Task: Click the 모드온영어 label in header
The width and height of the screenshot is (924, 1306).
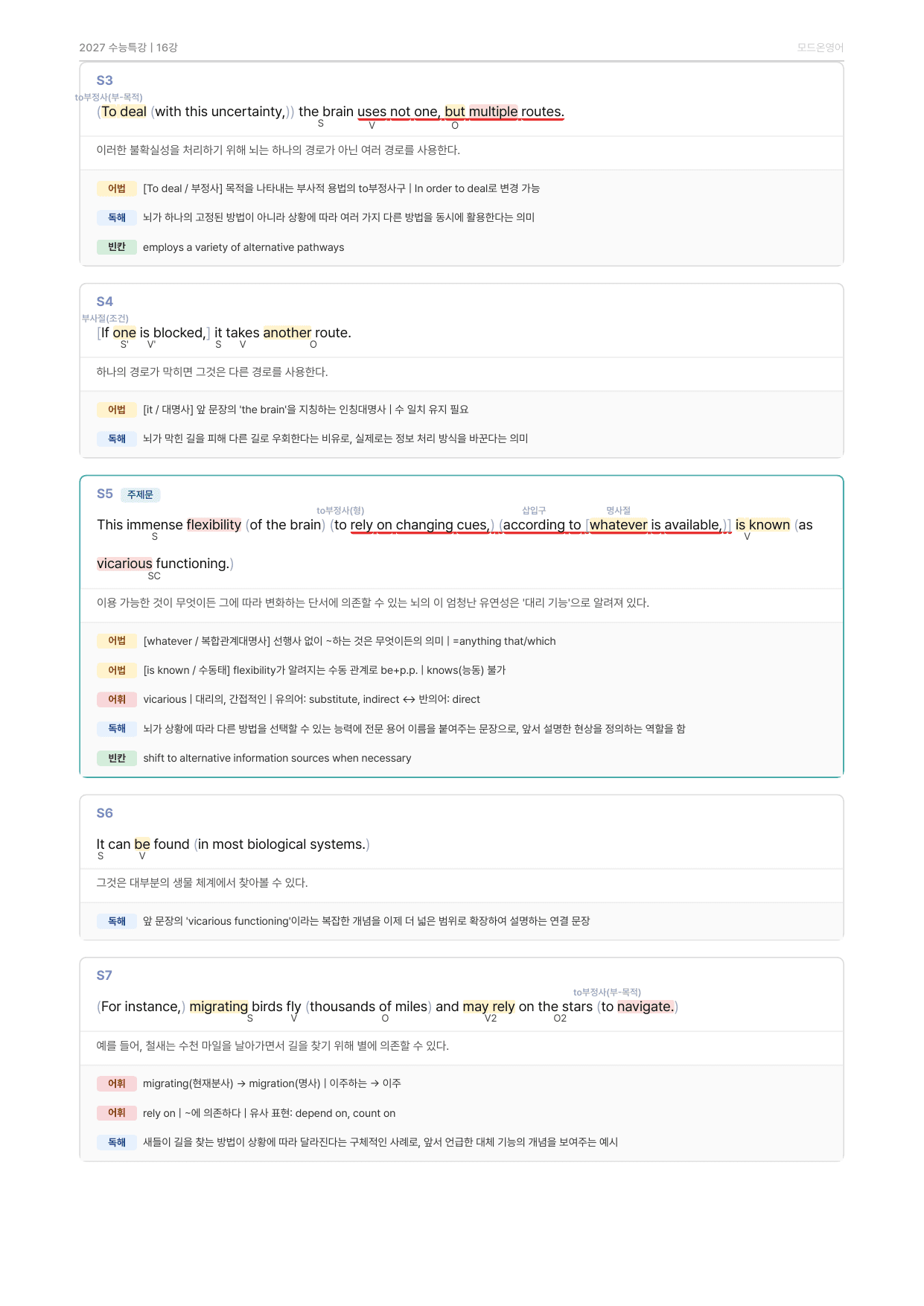Action: 820,48
